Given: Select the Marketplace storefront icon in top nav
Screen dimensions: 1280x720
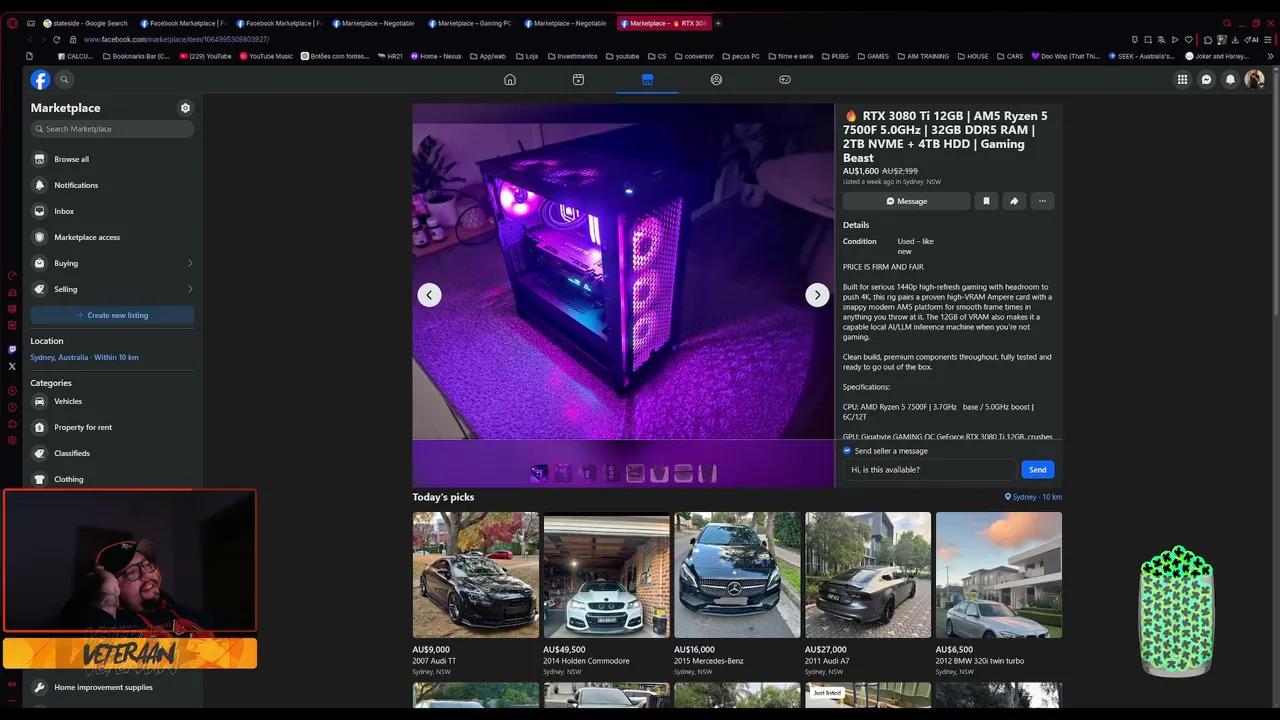Looking at the screenshot, I should [647, 80].
